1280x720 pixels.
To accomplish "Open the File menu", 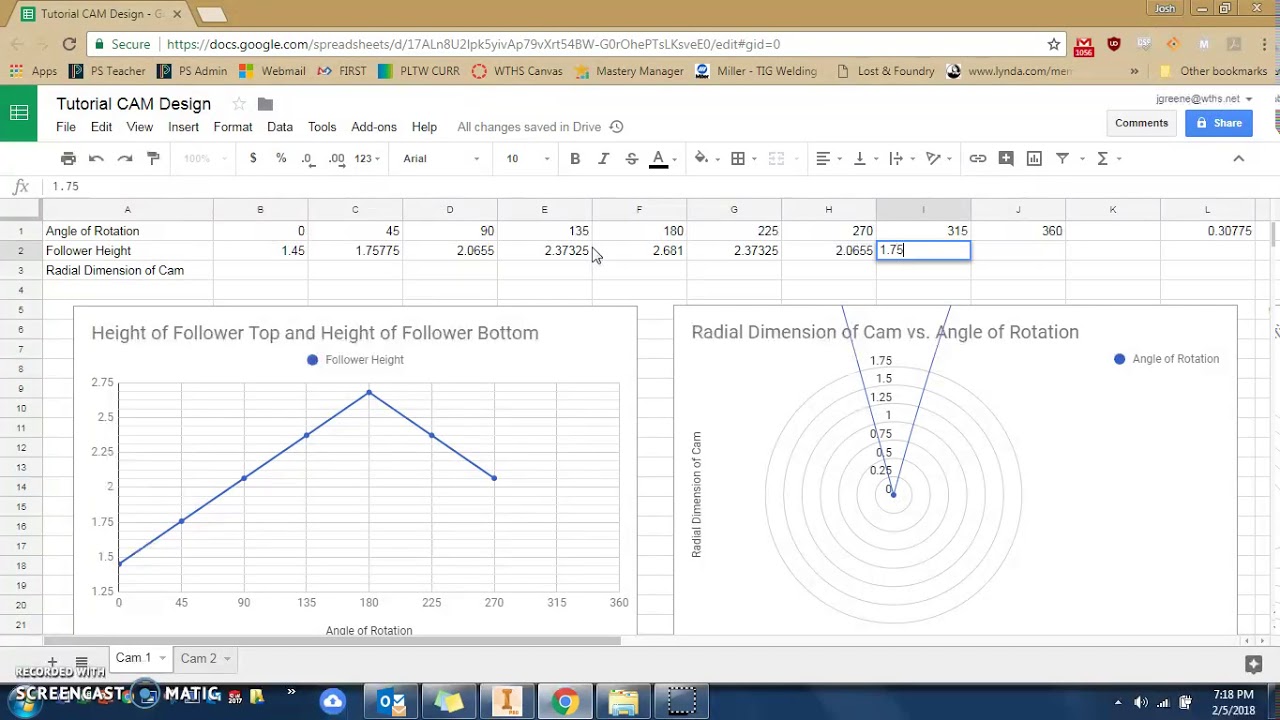I will (66, 127).
